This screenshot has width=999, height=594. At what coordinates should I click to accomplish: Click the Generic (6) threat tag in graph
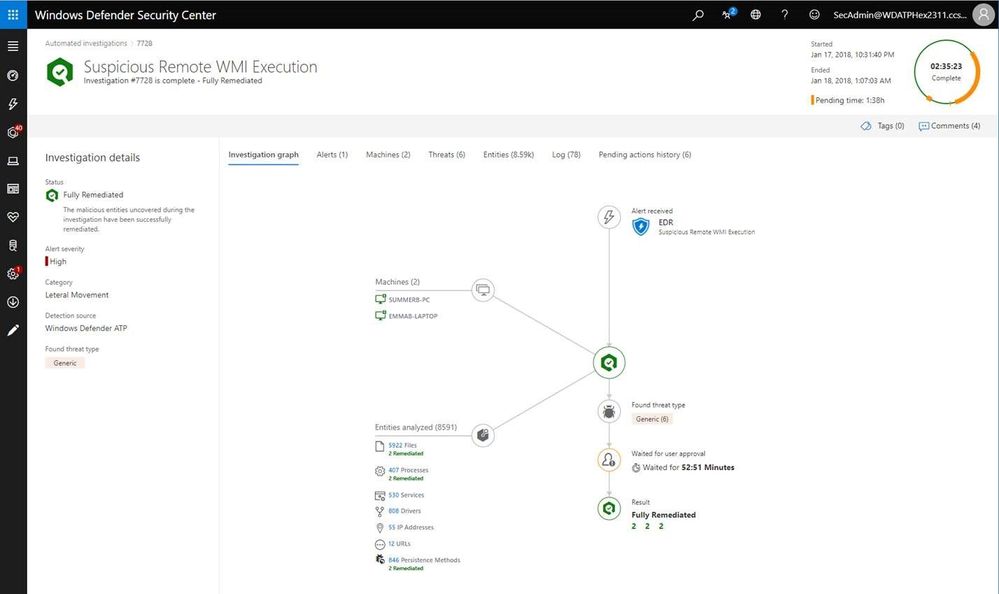click(652, 419)
